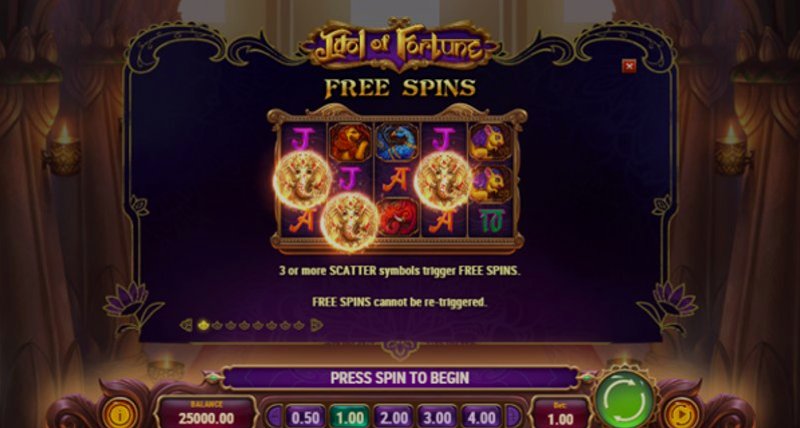The height and width of the screenshot is (428, 800).
Task: Close the Free Spins info panel
Action: coord(629,66)
